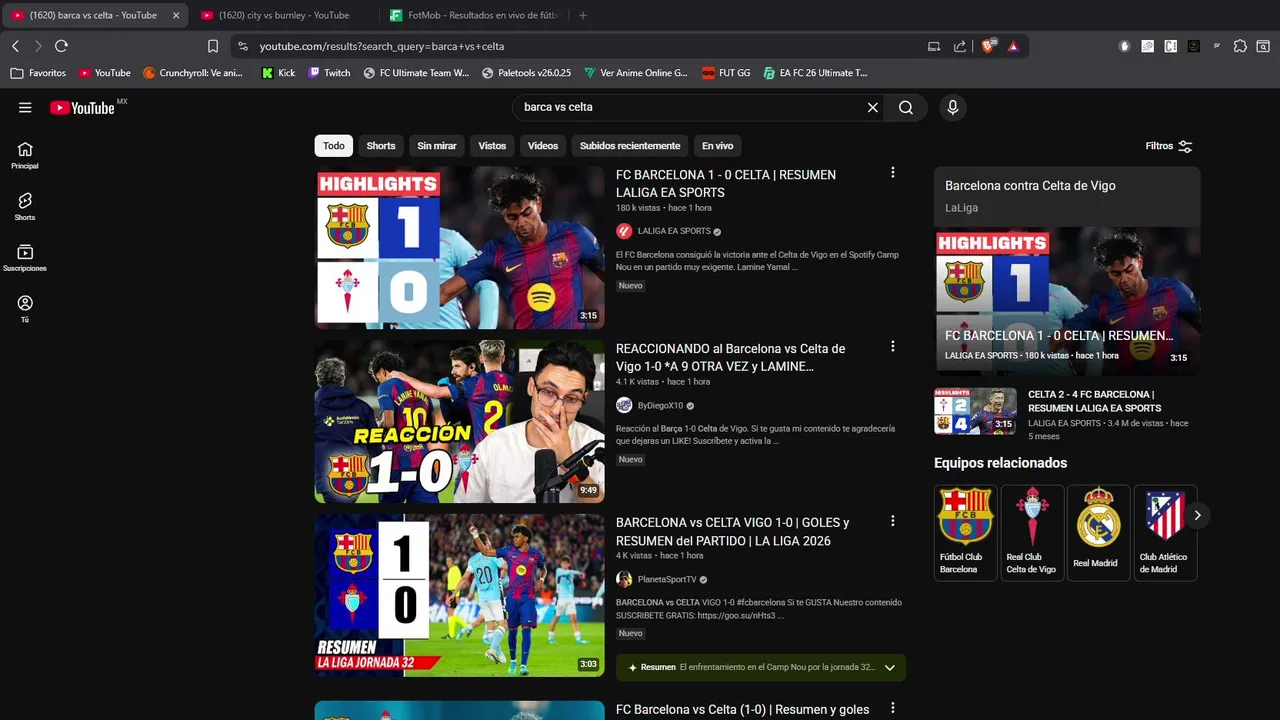The width and height of the screenshot is (1280, 720).
Task: Bookmark this page
Action: [213, 46]
